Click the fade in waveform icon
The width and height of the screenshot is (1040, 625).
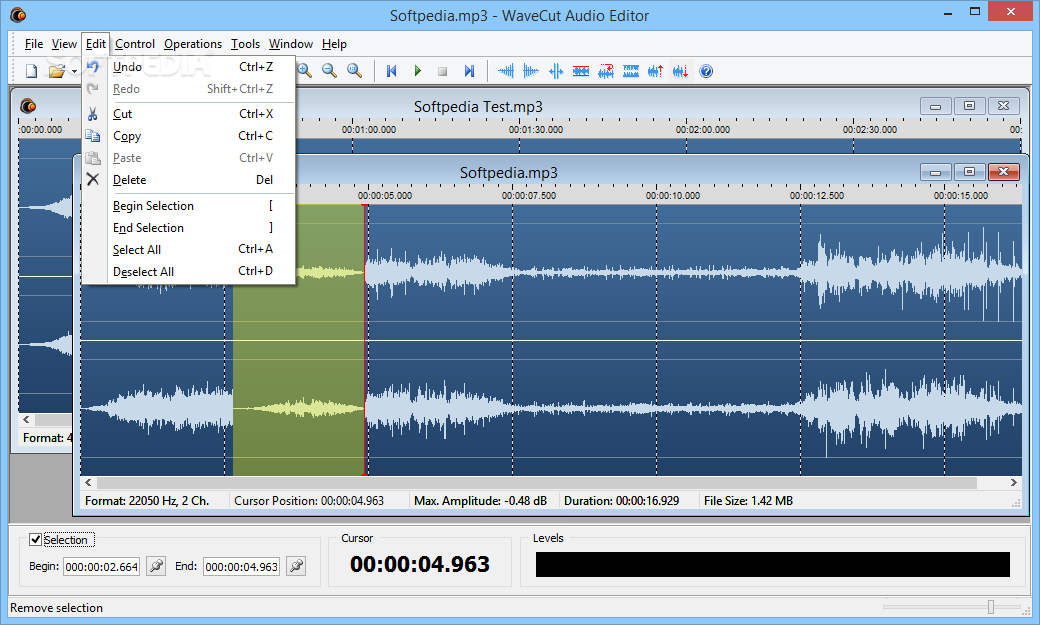(x=506, y=71)
